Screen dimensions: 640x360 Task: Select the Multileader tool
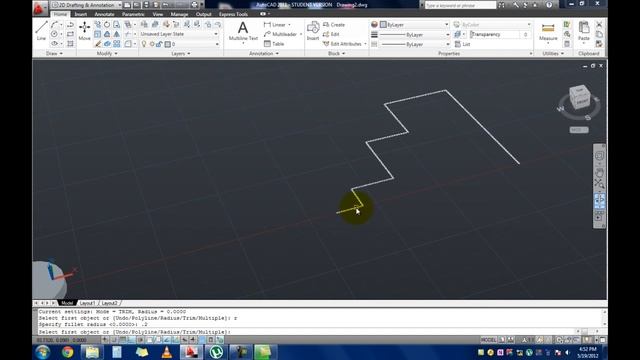[x=280, y=34]
